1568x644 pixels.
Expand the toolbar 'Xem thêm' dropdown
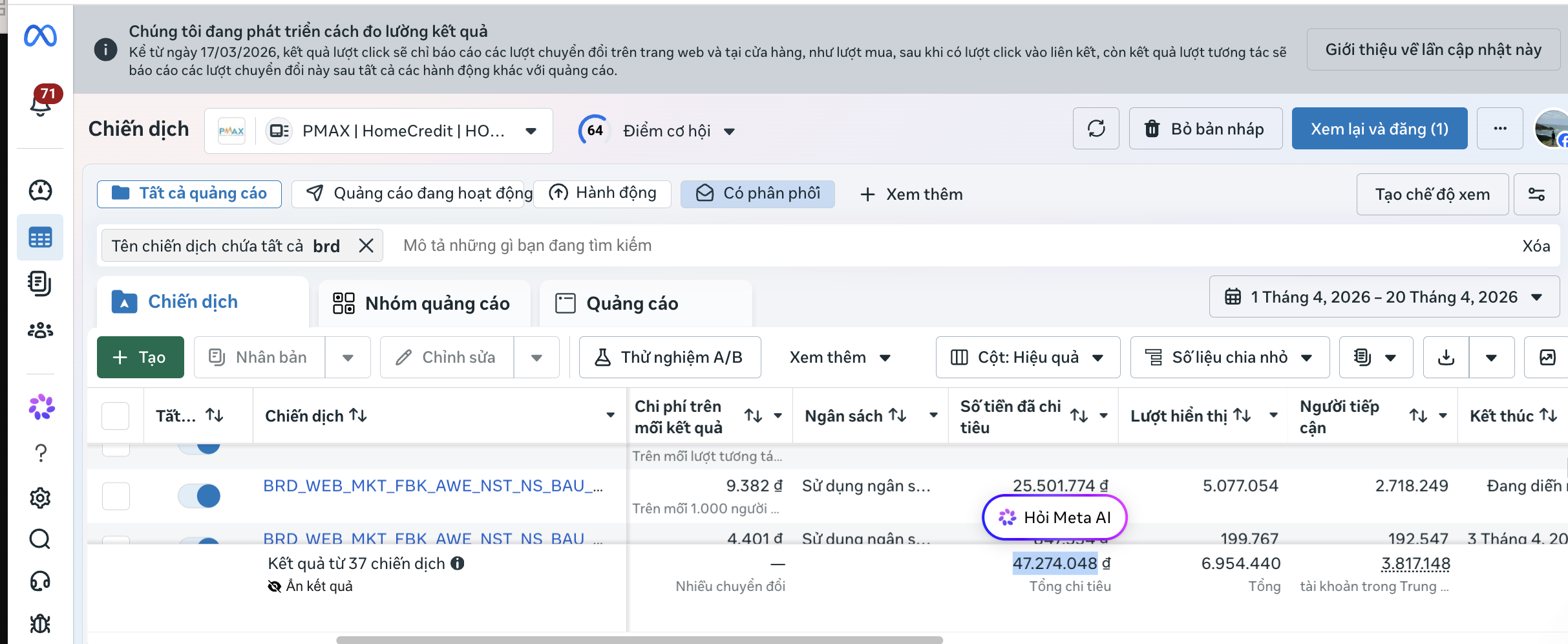pos(840,357)
